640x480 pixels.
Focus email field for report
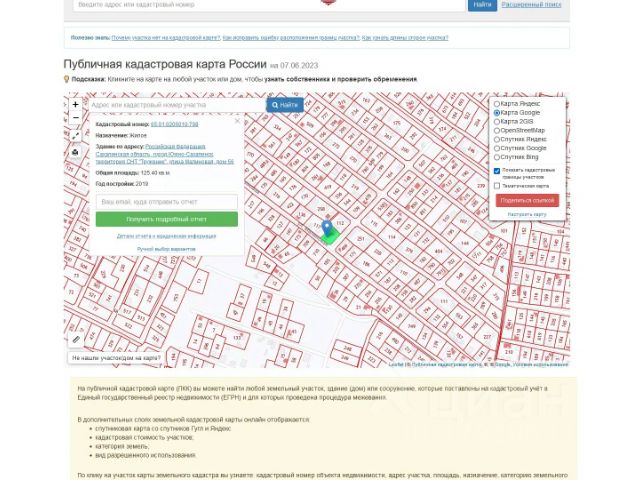[x=167, y=202]
